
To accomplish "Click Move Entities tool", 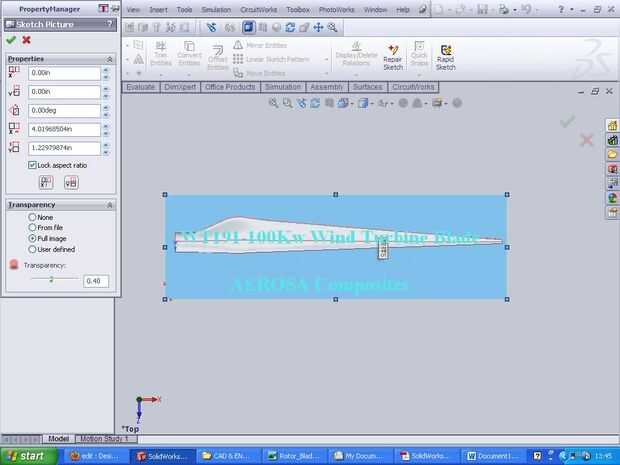I will pos(259,73).
